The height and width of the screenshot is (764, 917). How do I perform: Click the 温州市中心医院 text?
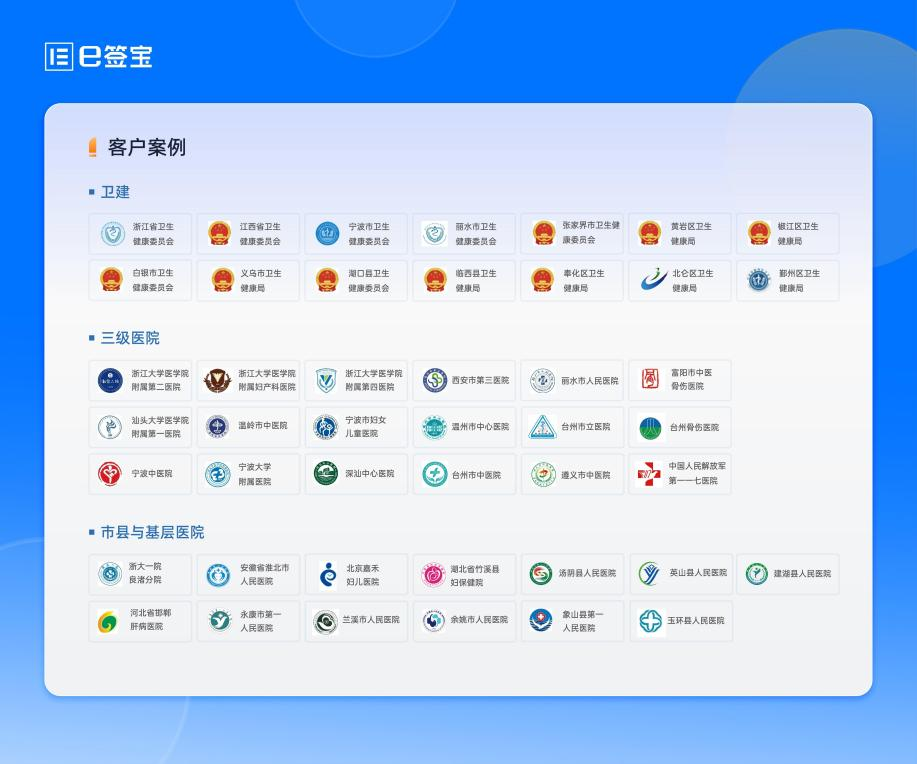[480, 427]
